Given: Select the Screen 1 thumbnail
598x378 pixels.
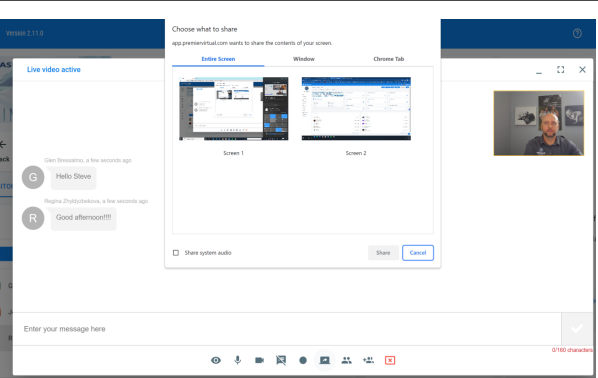Looking at the screenshot, I should tap(234, 109).
